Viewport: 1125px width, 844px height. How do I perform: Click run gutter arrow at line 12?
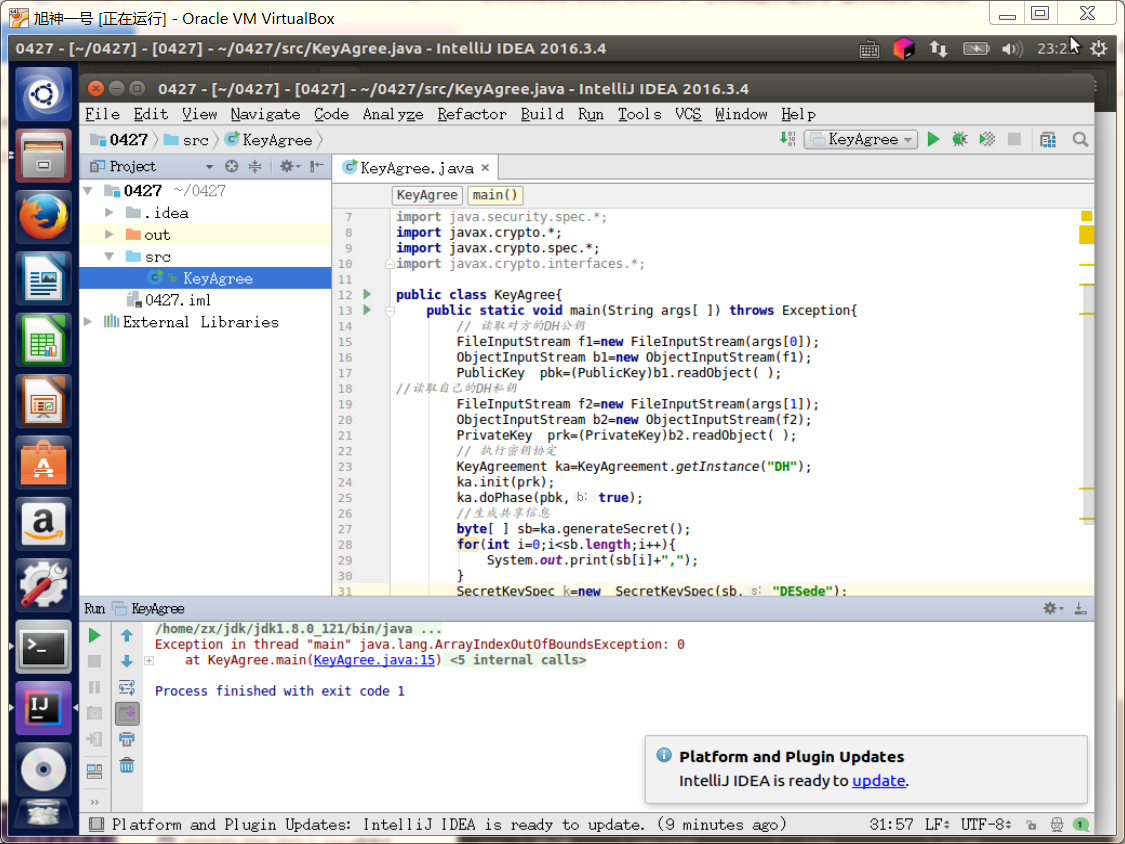(367, 294)
